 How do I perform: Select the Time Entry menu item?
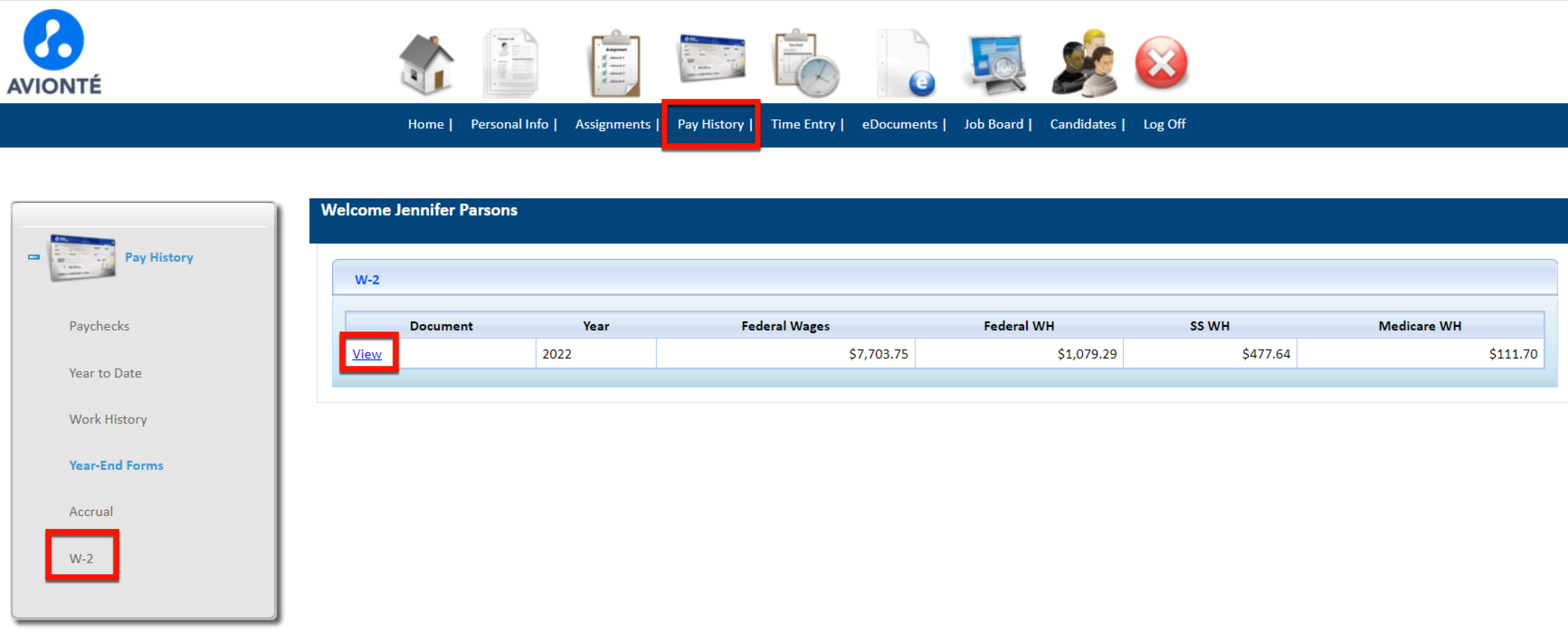pyautogui.click(x=803, y=124)
